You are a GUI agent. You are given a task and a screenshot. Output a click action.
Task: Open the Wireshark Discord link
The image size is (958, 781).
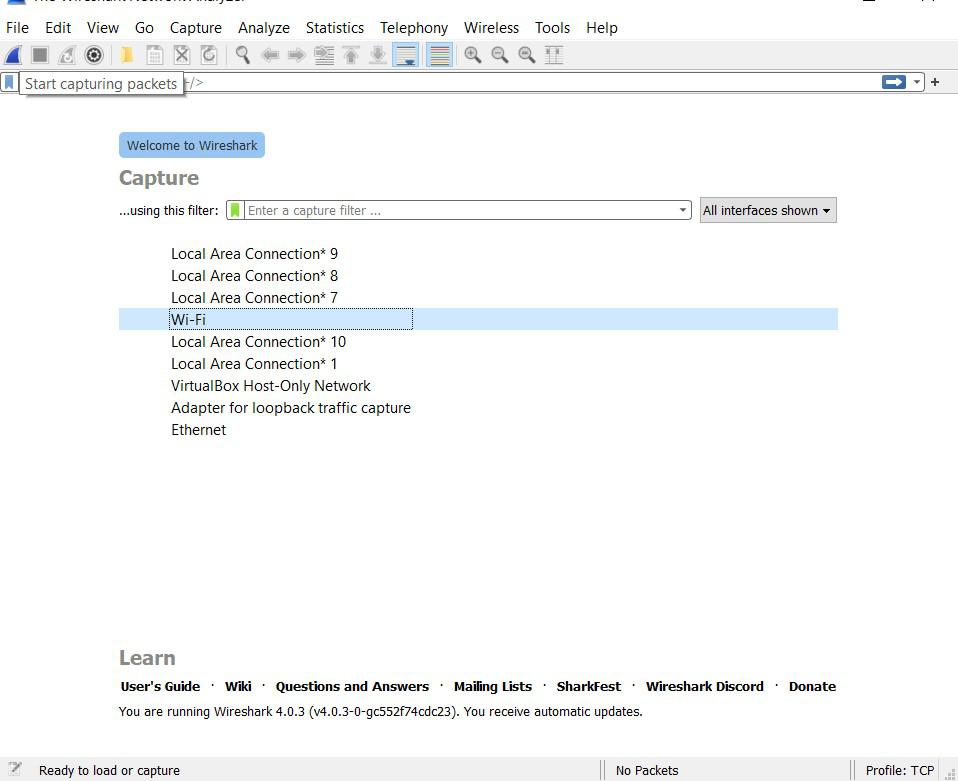point(705,686)
